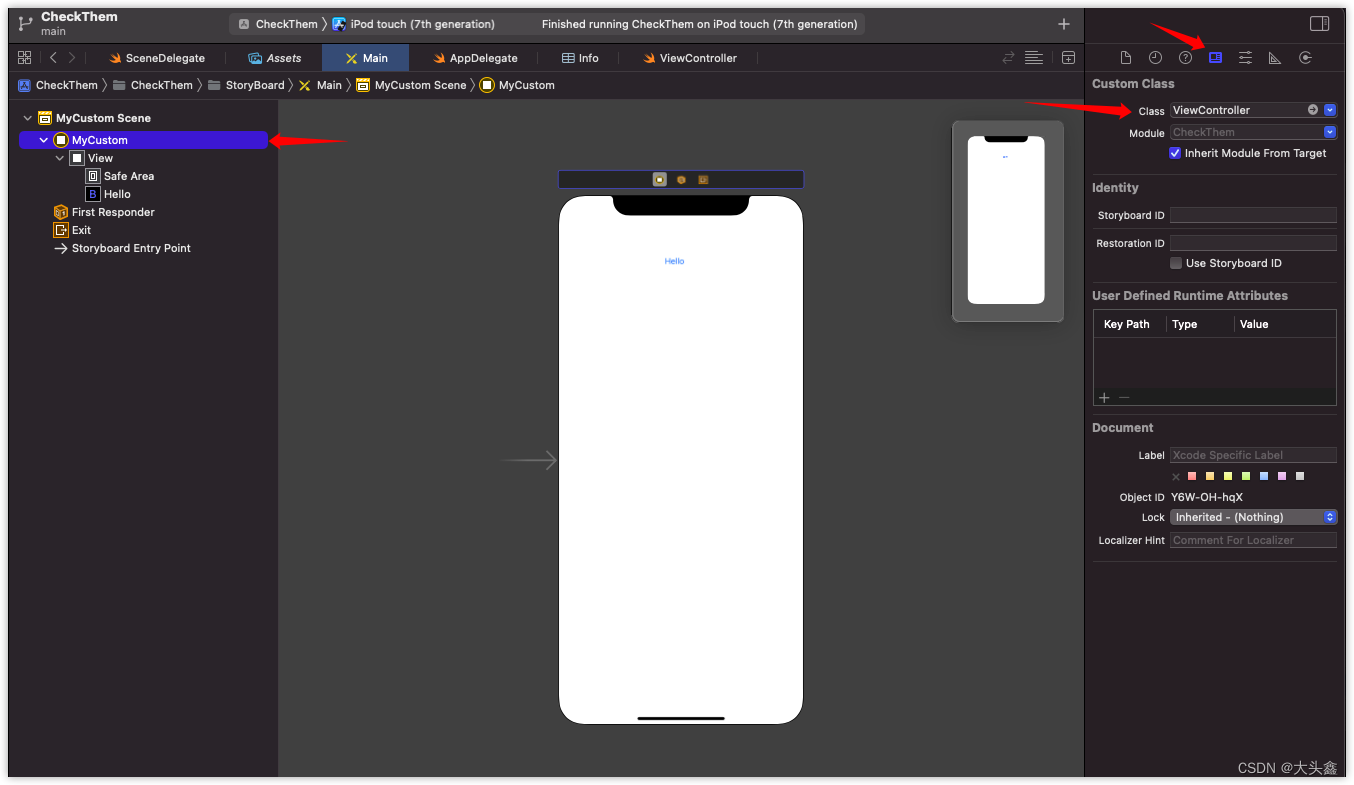Collapse the MyCustom controller row
Viewport: 1354px width, 785px height.
click(x=44, y=140)
